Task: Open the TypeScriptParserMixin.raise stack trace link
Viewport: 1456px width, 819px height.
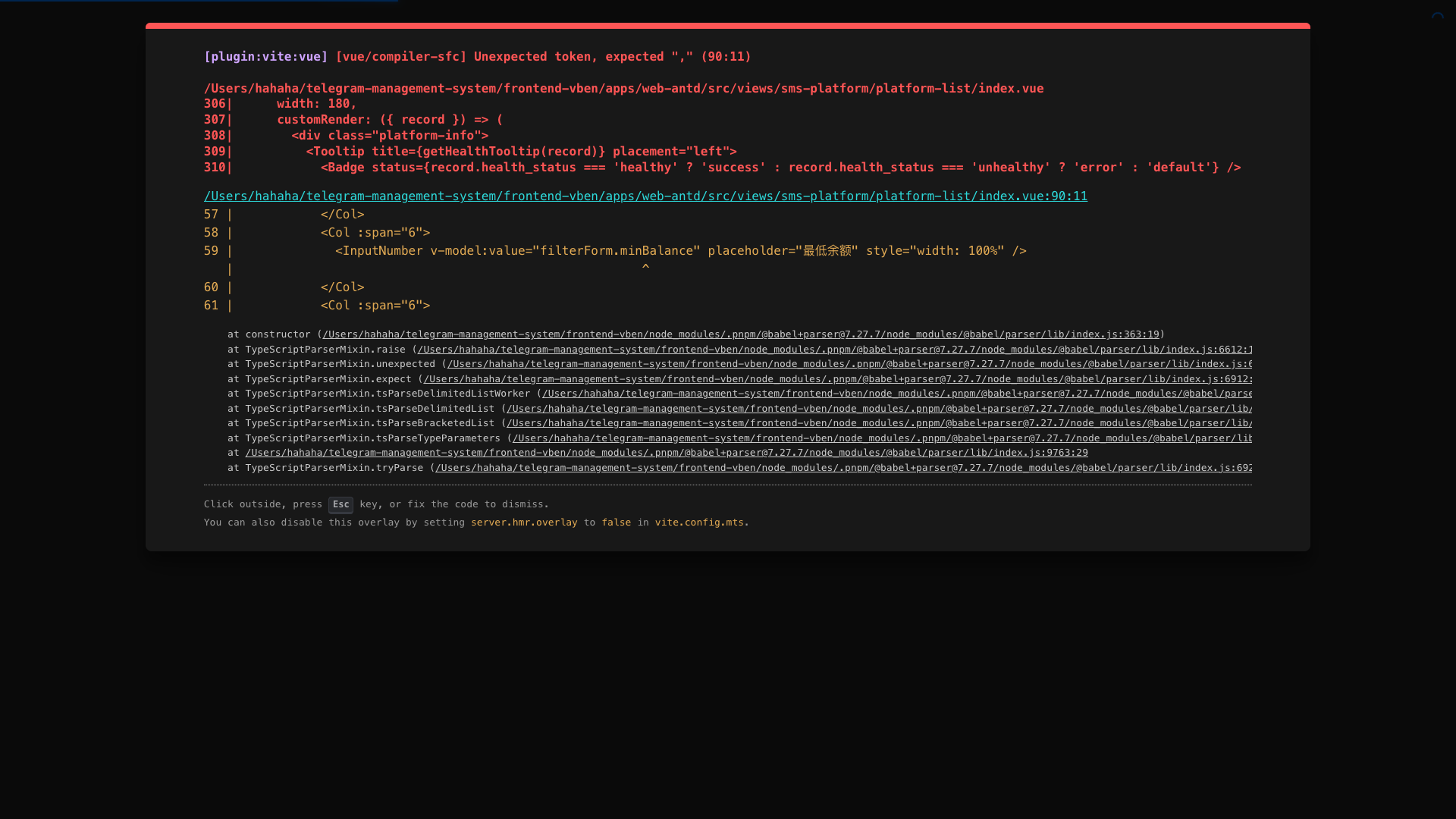Action: point(834,350)
